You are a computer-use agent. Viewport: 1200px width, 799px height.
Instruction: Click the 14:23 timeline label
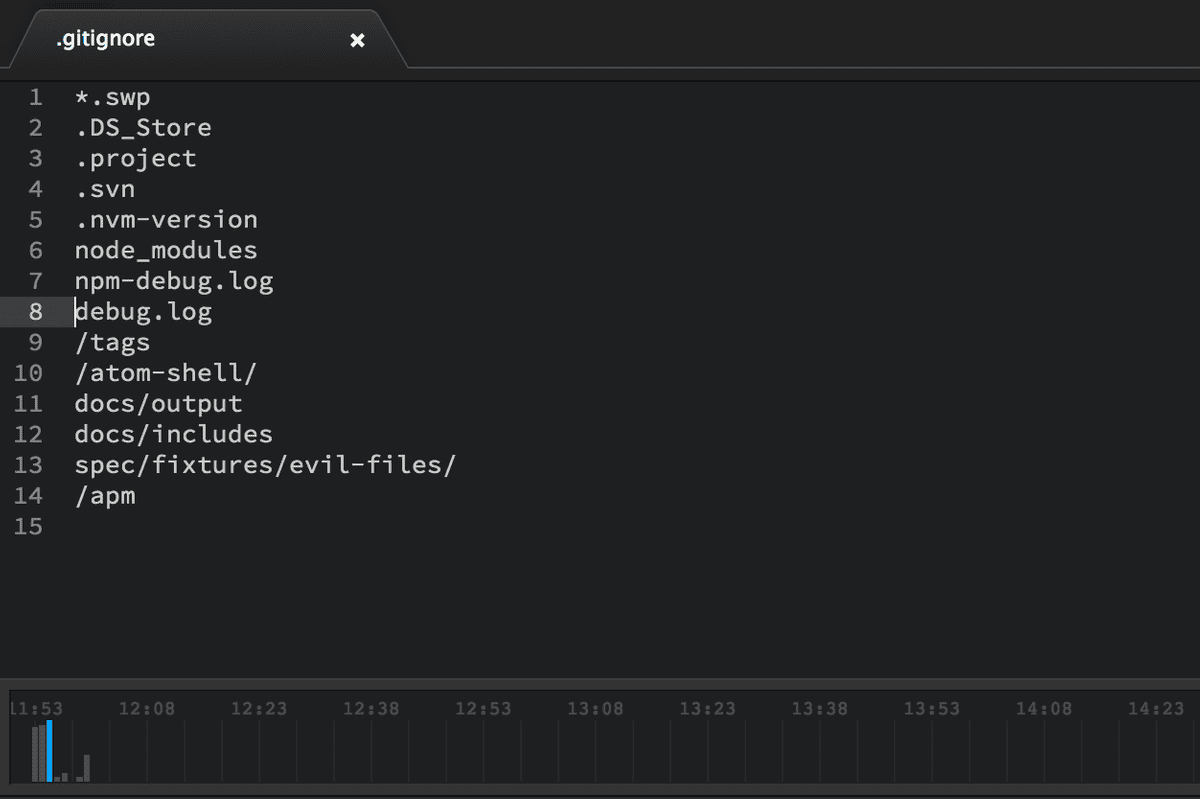click(1155, 709)
